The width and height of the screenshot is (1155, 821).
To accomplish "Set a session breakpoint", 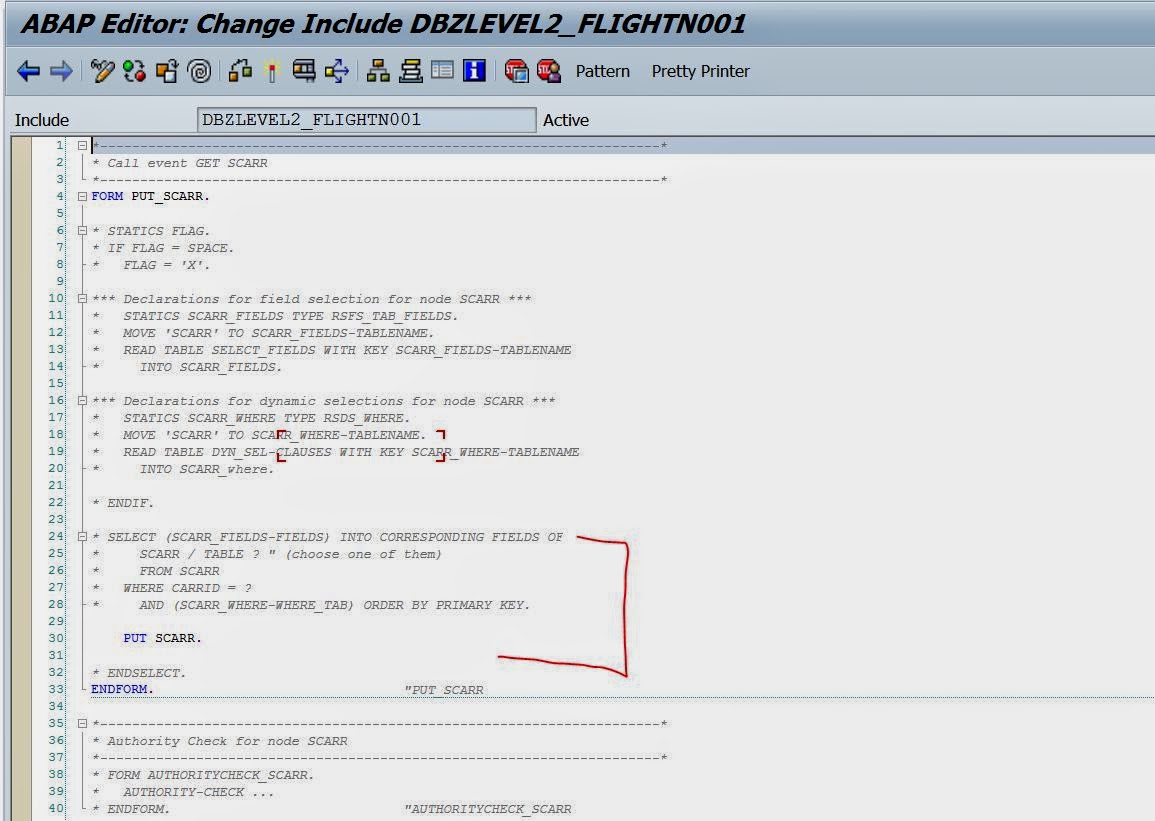I will pyautogui.click(x=517, y=70).
